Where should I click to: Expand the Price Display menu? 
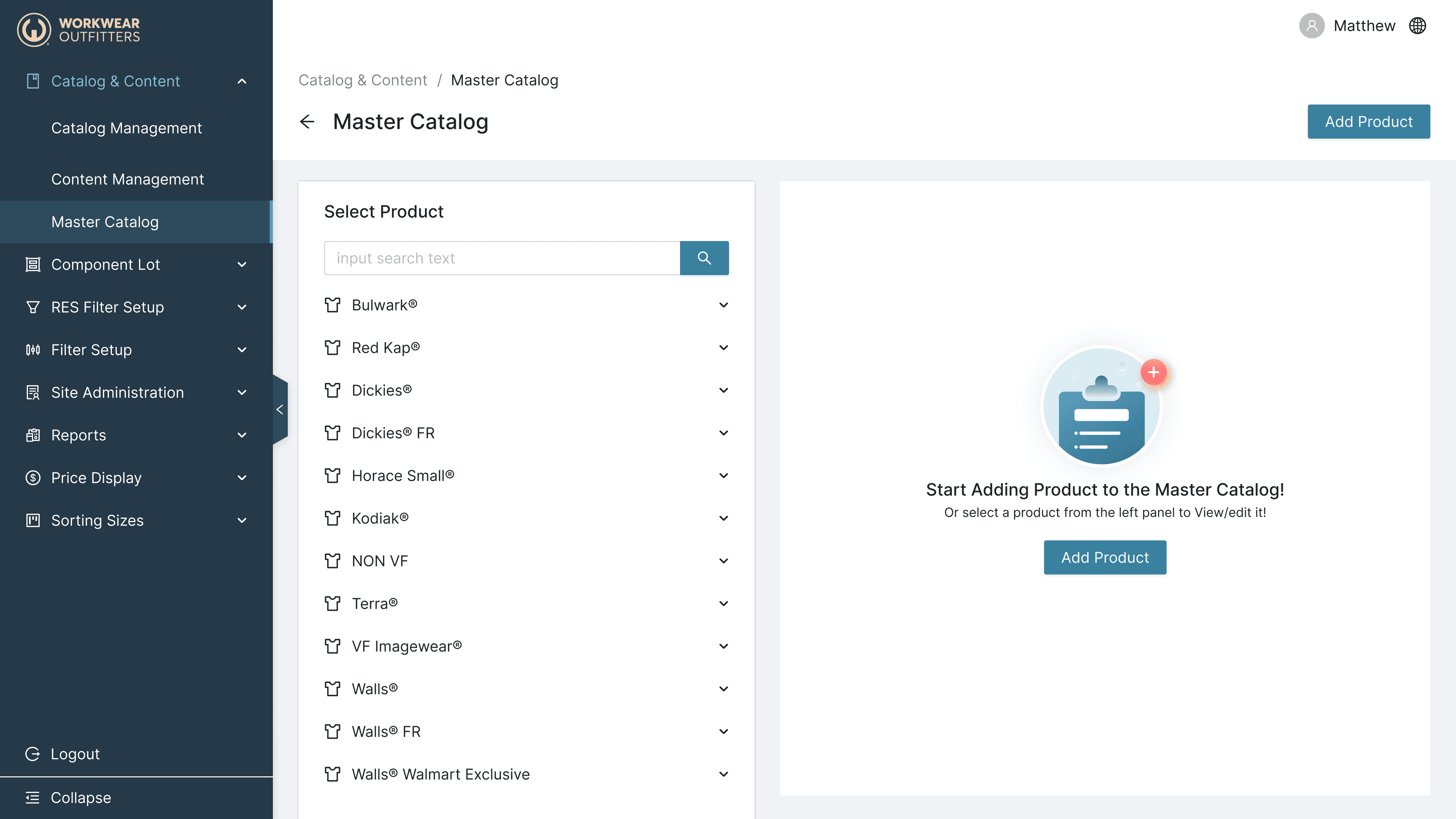point(242,478)
